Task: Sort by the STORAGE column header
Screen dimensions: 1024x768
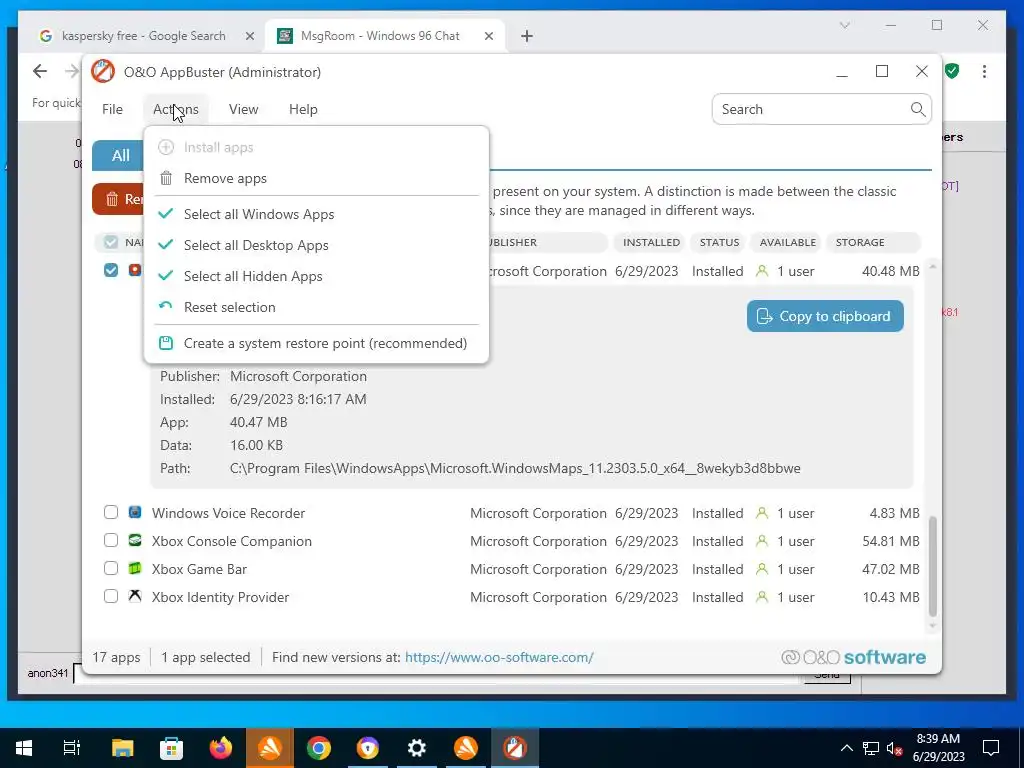Action: click(874, 242)
